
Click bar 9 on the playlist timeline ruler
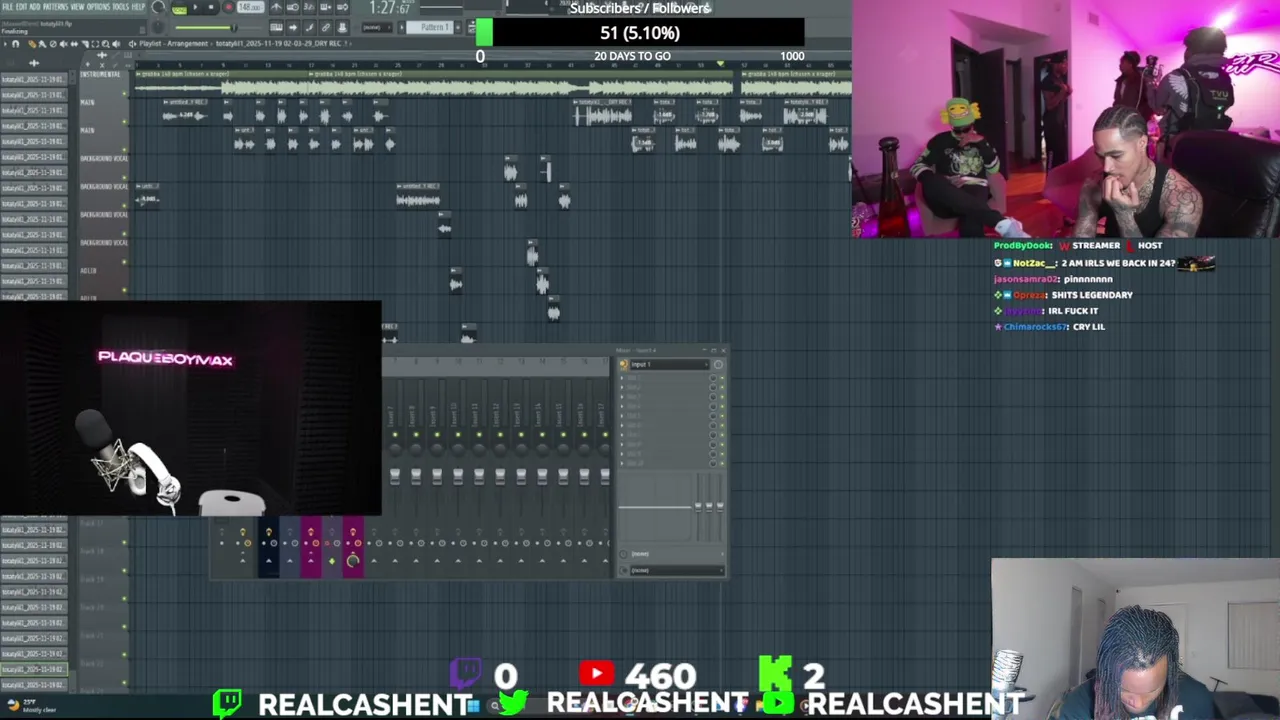point(223,65)
